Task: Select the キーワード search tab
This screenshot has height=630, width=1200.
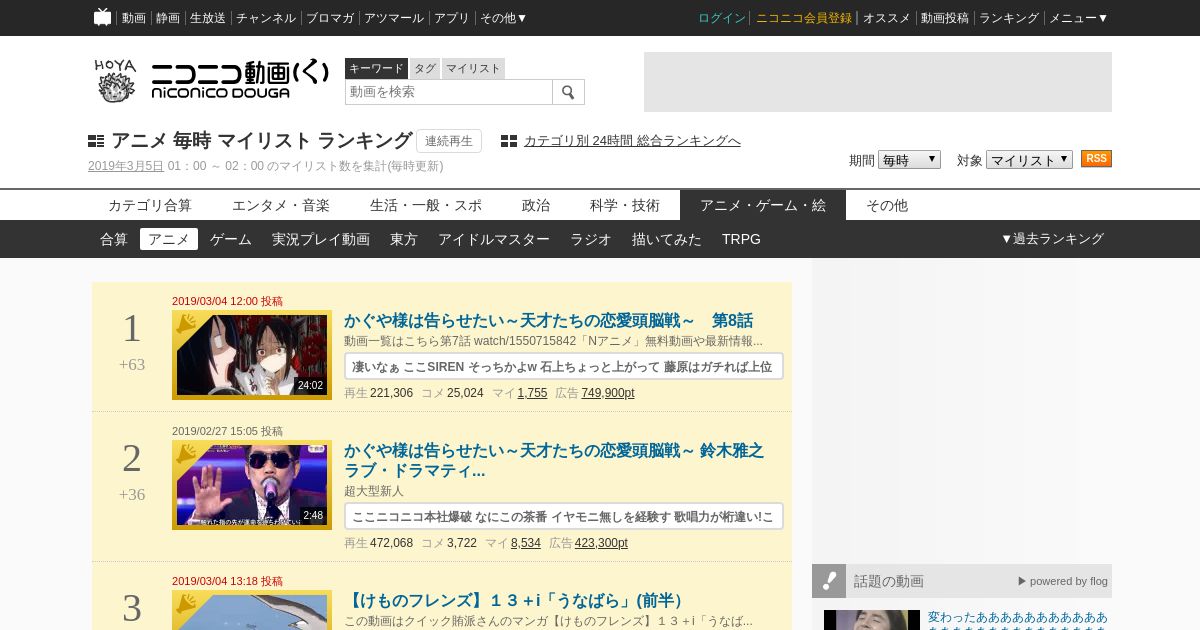Action: click(376, 68)
